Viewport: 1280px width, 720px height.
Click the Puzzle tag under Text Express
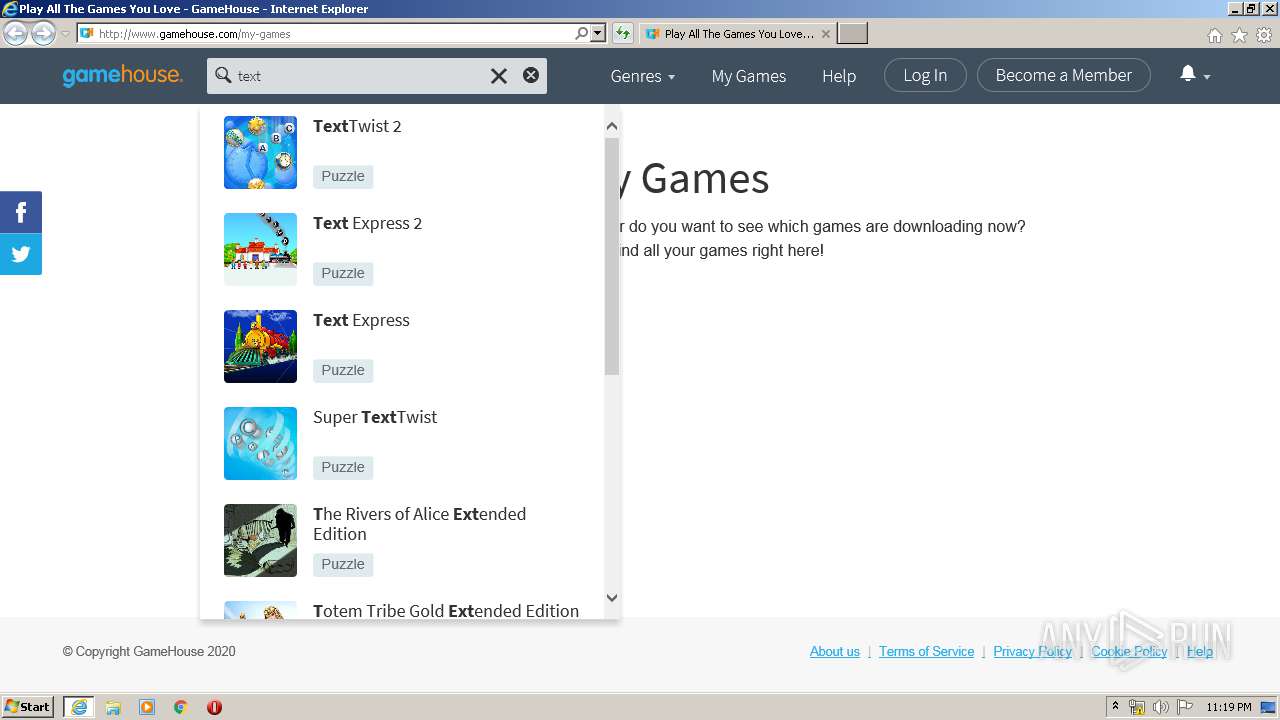(343, 370)
